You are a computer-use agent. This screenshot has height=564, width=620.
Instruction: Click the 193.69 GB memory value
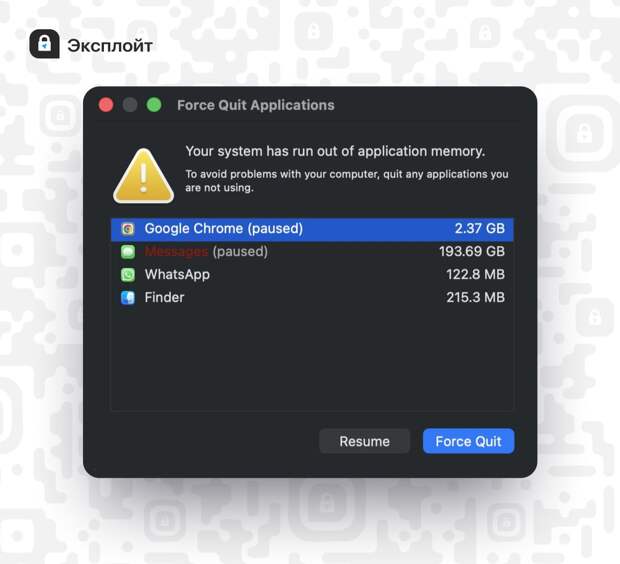pyautogui.click(x=472, y=252)
